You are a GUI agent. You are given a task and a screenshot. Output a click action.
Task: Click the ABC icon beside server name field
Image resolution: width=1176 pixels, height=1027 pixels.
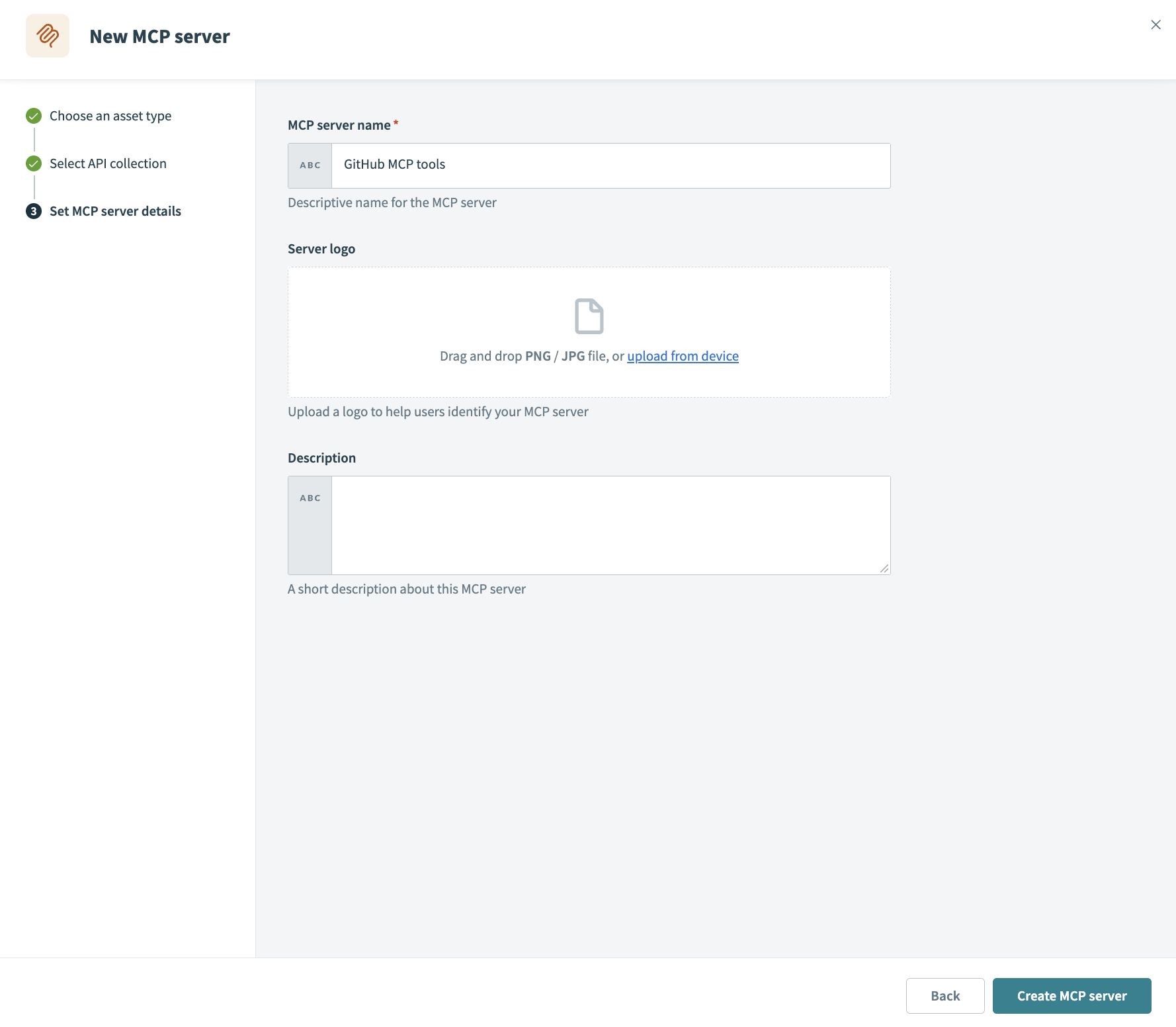pyautogui.click(x=309, y=165)
